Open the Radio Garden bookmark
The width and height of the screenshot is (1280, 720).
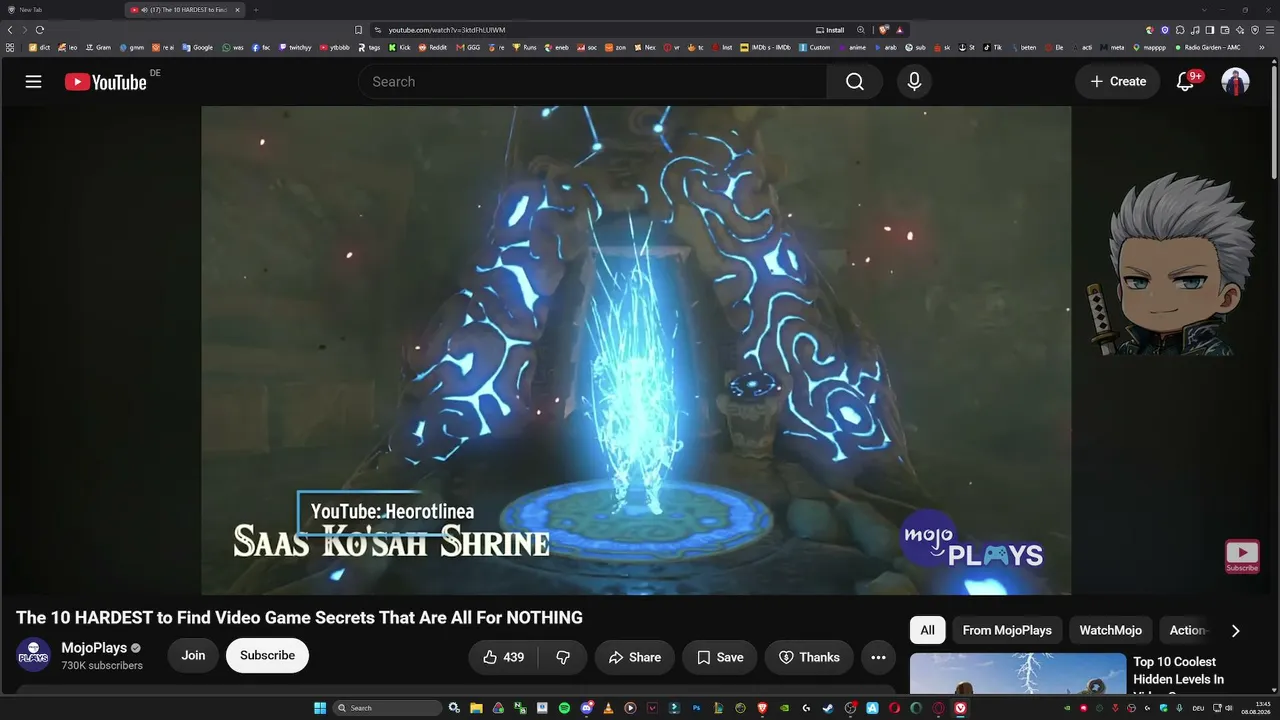coord(1208,47)
